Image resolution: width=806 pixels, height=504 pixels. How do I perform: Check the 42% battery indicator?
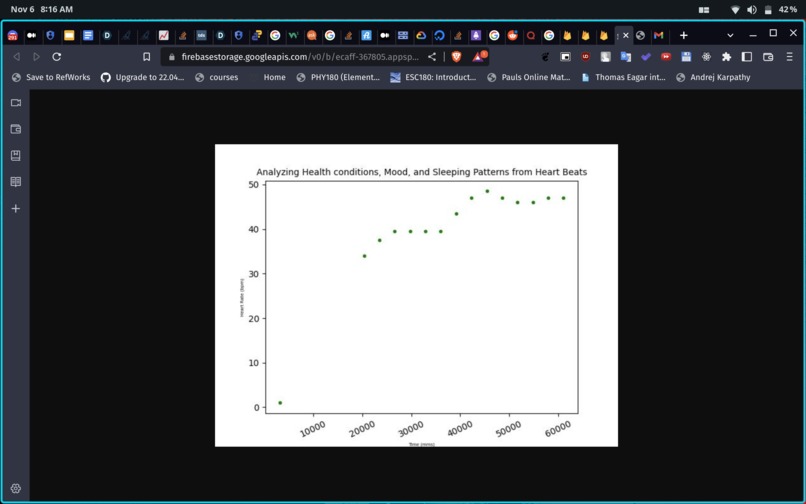[781, 10]
